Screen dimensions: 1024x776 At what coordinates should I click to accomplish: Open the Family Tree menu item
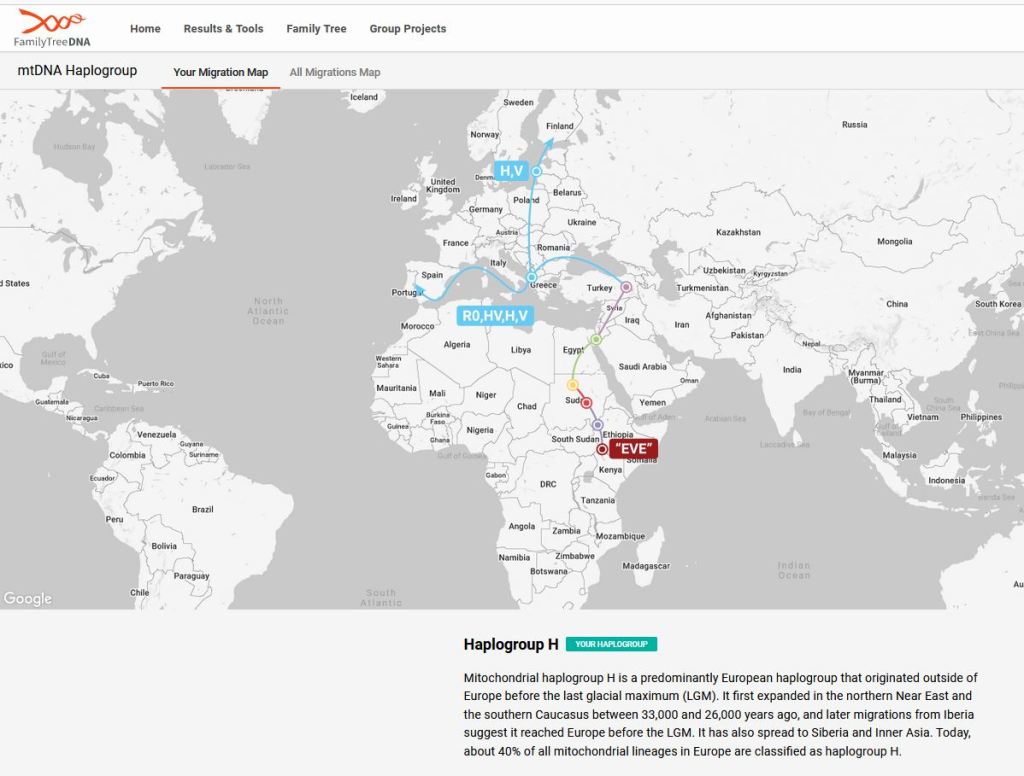(x=316, y=29)
